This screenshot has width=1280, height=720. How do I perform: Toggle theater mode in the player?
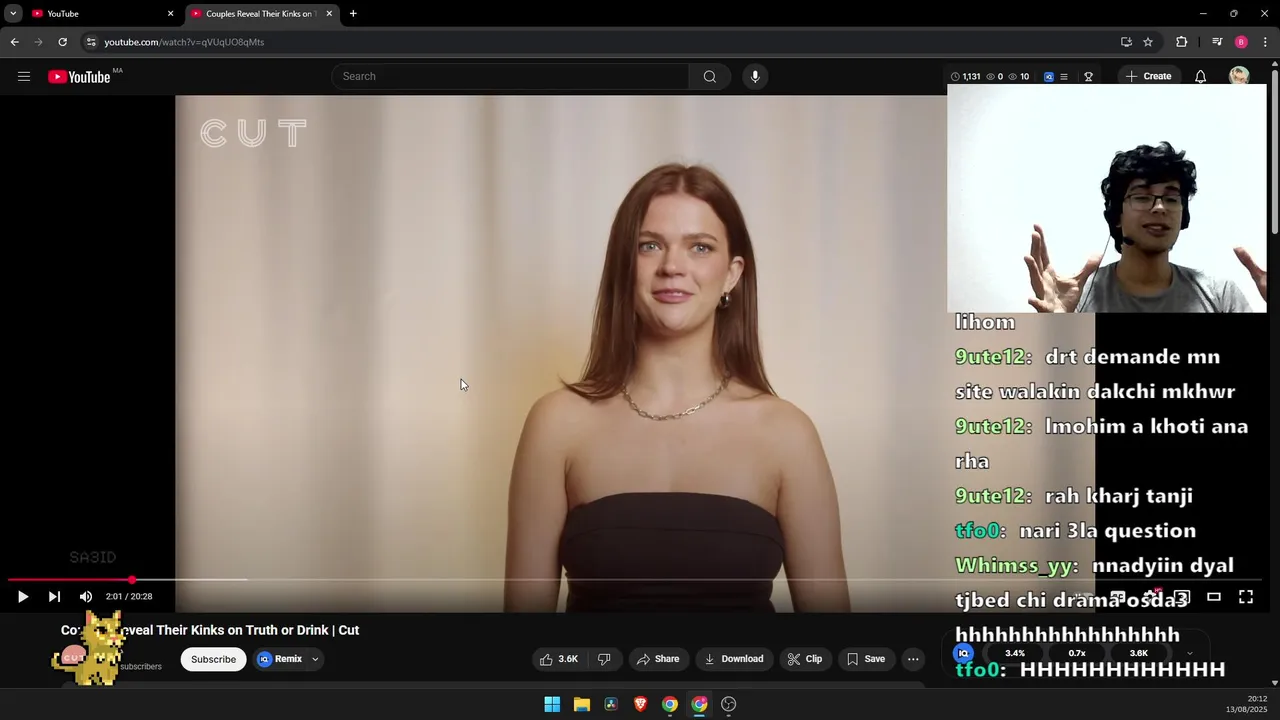(x=1214, y=596)
